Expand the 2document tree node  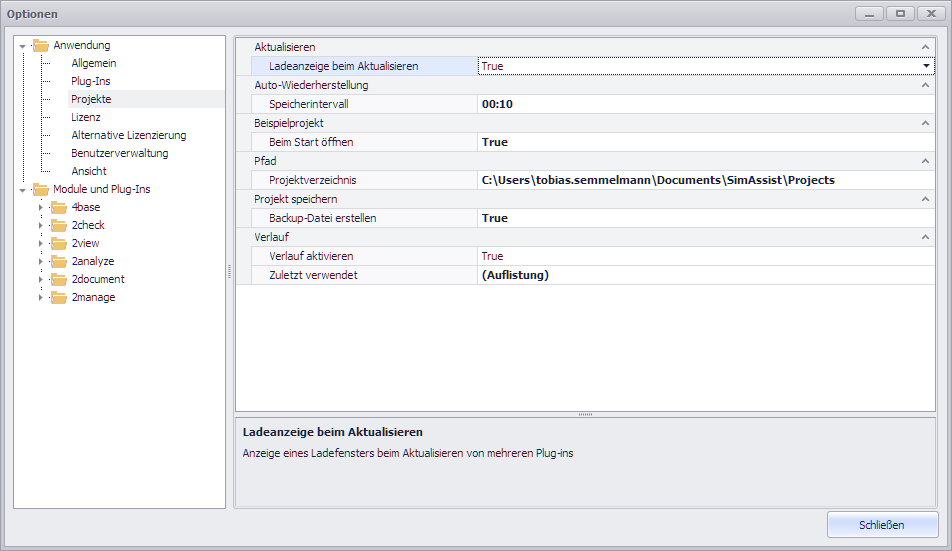pyautogui.click(x=41, y=280)
